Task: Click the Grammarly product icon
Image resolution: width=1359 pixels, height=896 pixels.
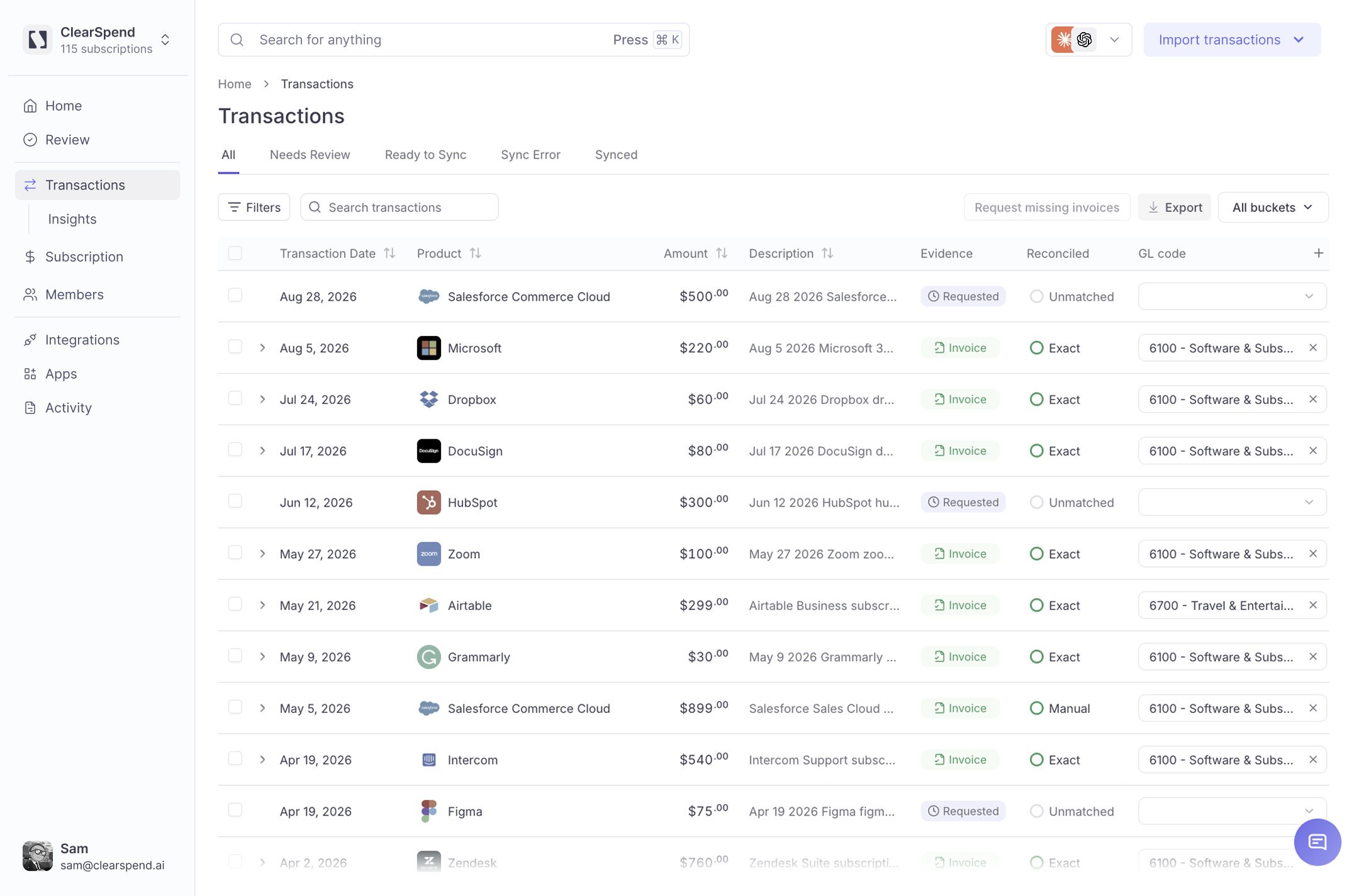Action: (429, 657)
